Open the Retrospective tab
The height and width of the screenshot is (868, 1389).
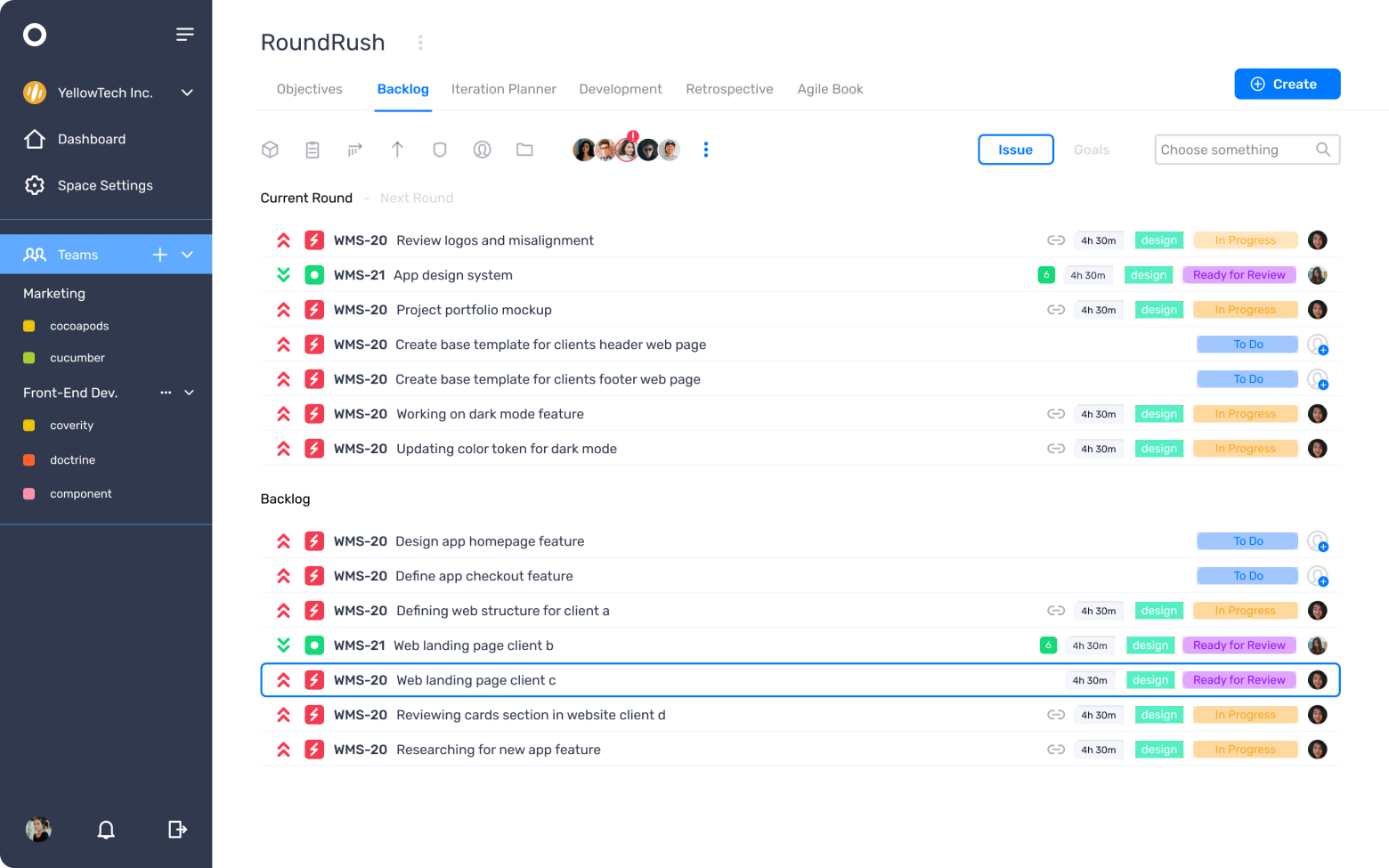click(x=729, y=89)
